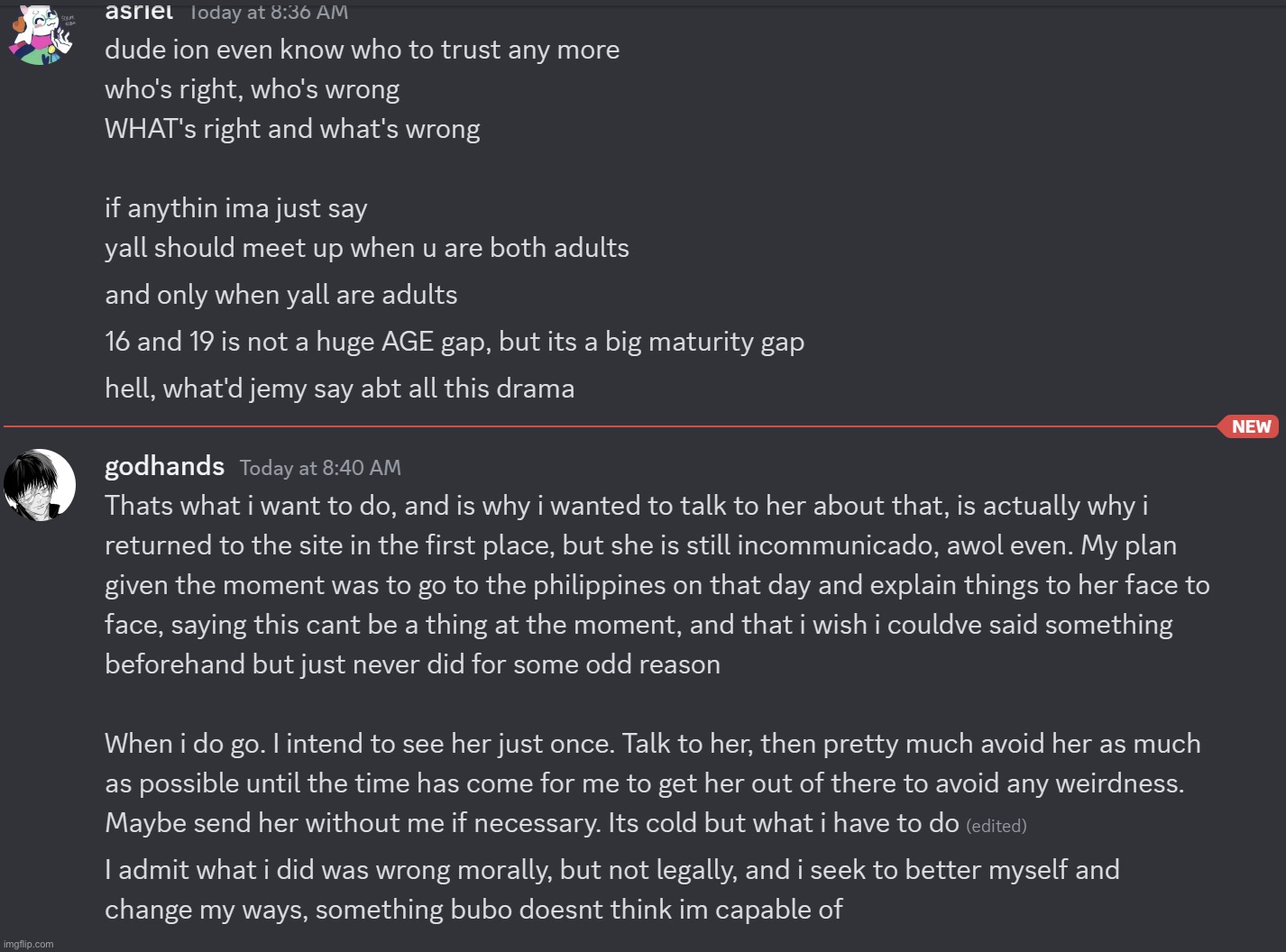
Task: Open asriel's profile via username
Action: pos(139,12)
